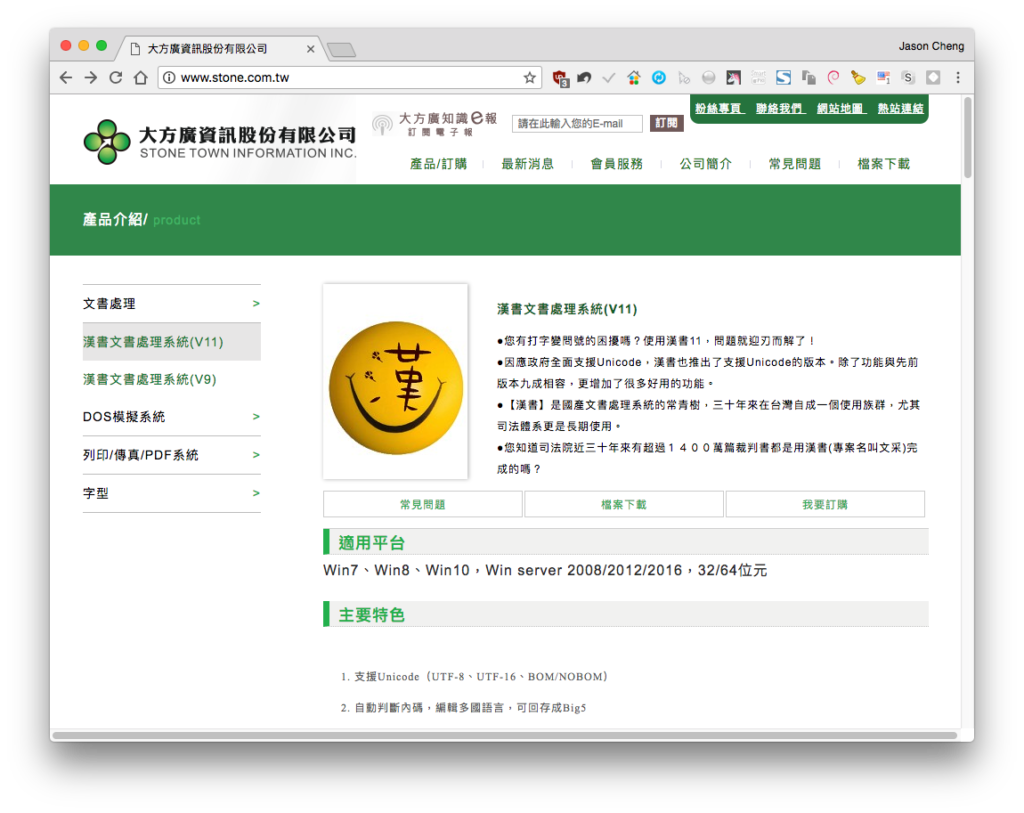Open a new tab button
The height and width of the screenshot is (813, 1024).
341,50
